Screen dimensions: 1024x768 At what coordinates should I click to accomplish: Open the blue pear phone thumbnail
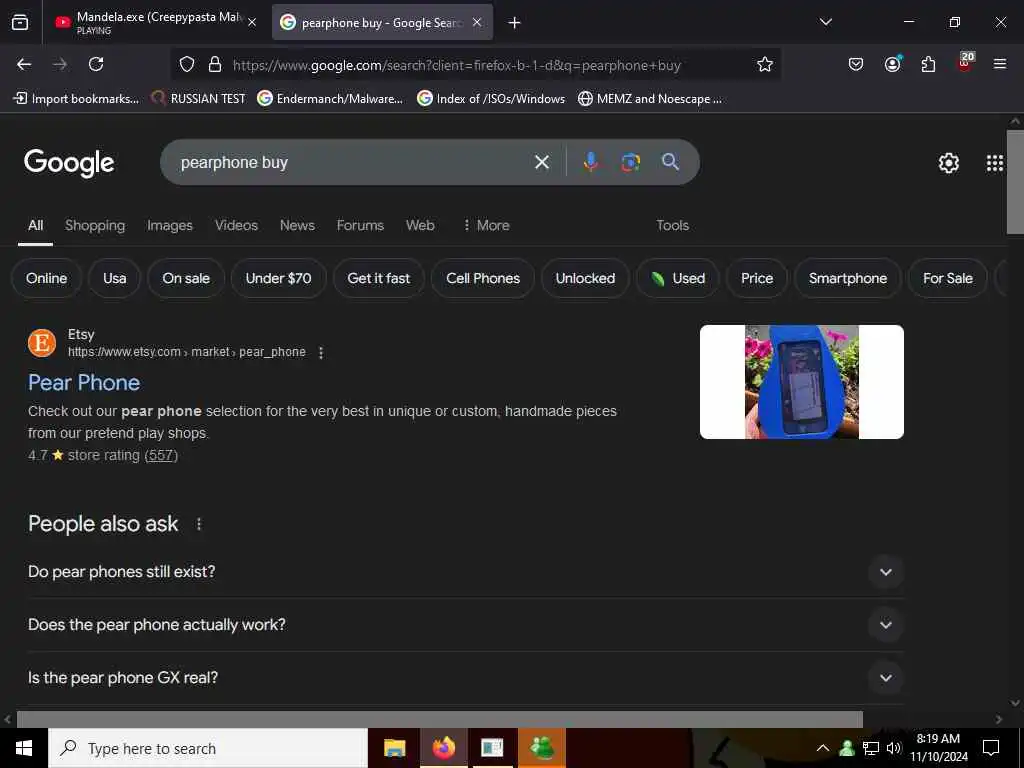point(801,382)
